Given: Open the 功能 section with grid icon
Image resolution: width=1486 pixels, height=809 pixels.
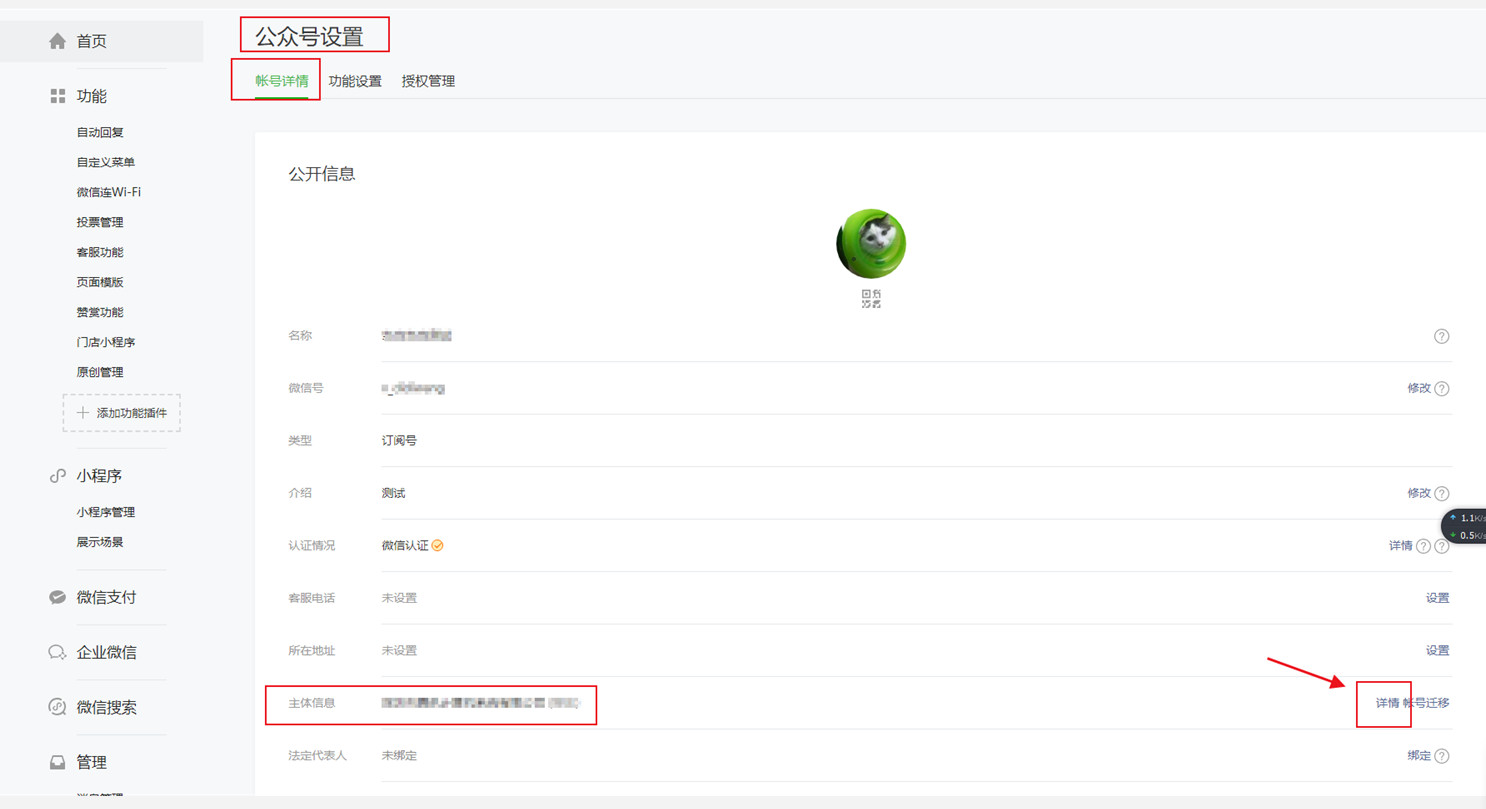Looking at the screenshot, I should click(78, 96).
